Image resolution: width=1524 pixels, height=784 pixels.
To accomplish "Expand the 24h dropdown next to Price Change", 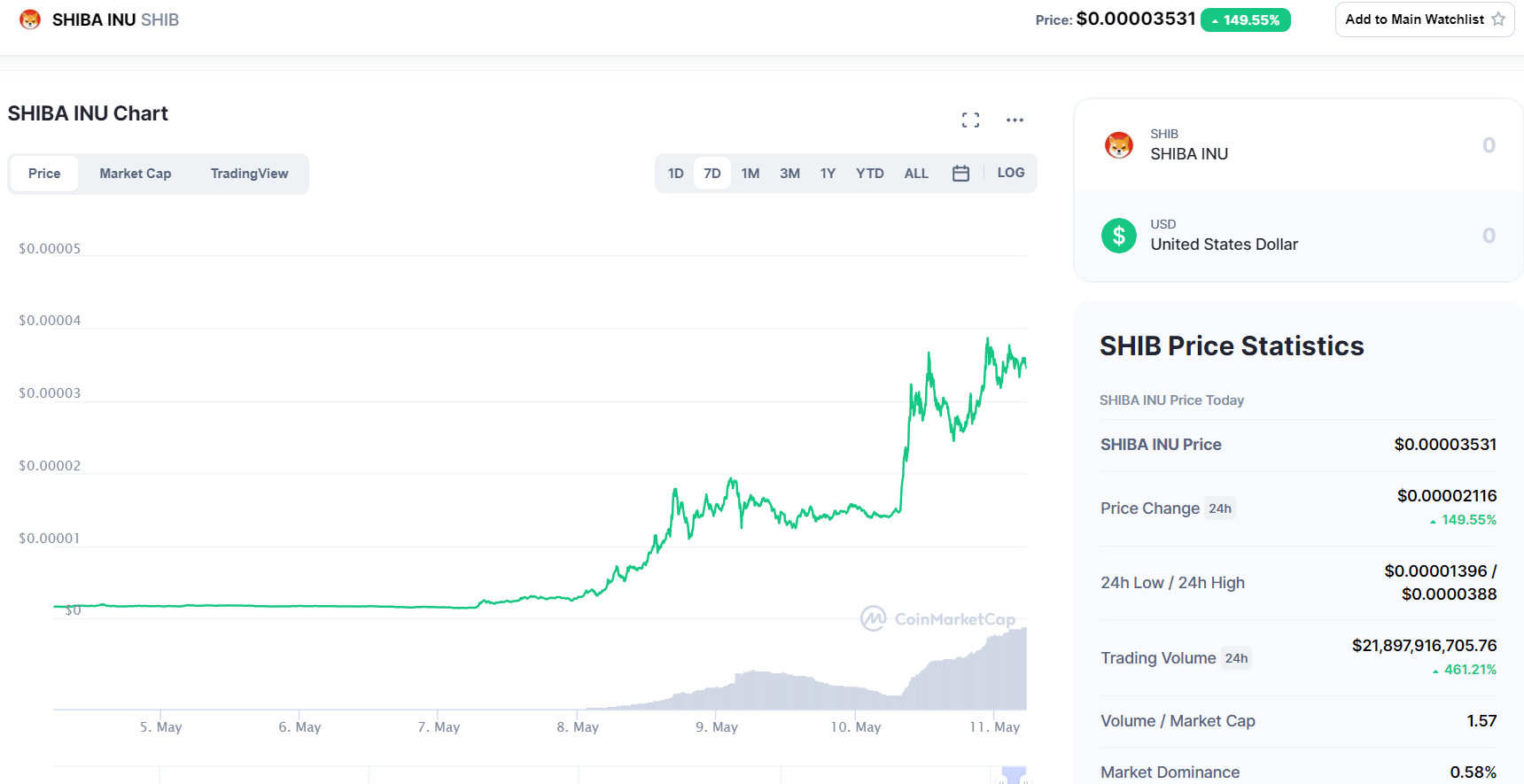I will 1220,508.
